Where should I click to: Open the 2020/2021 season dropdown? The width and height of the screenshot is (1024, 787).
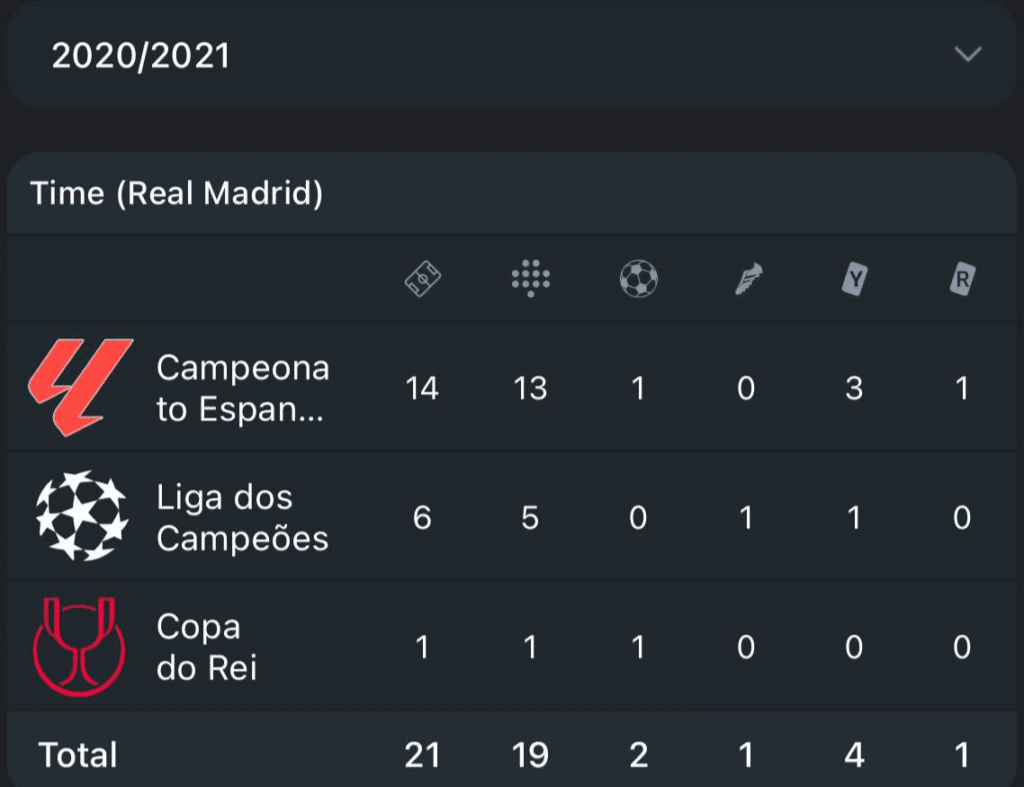pos(140,56)
